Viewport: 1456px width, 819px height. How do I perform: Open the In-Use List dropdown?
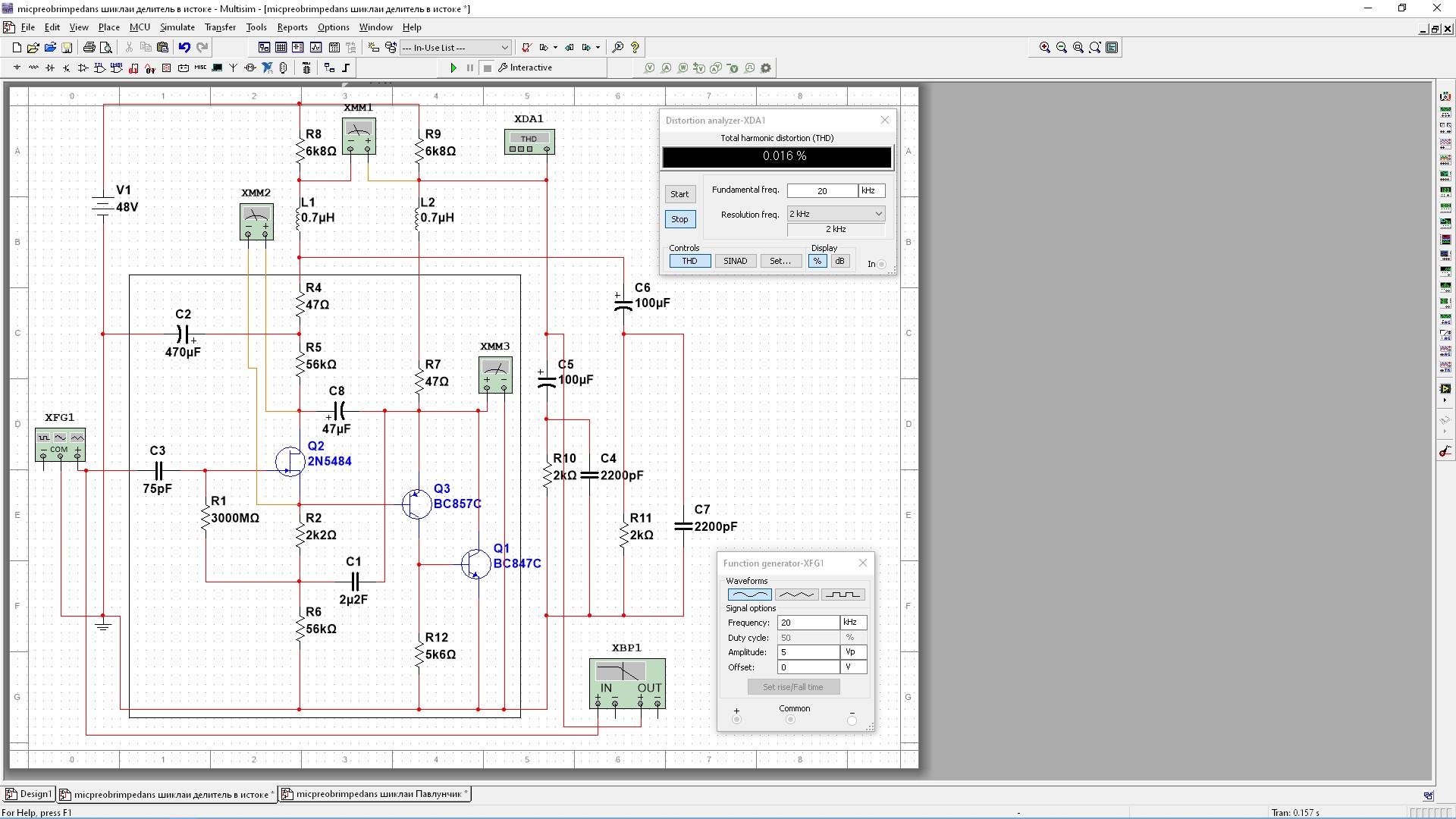(x=504, y=48)
